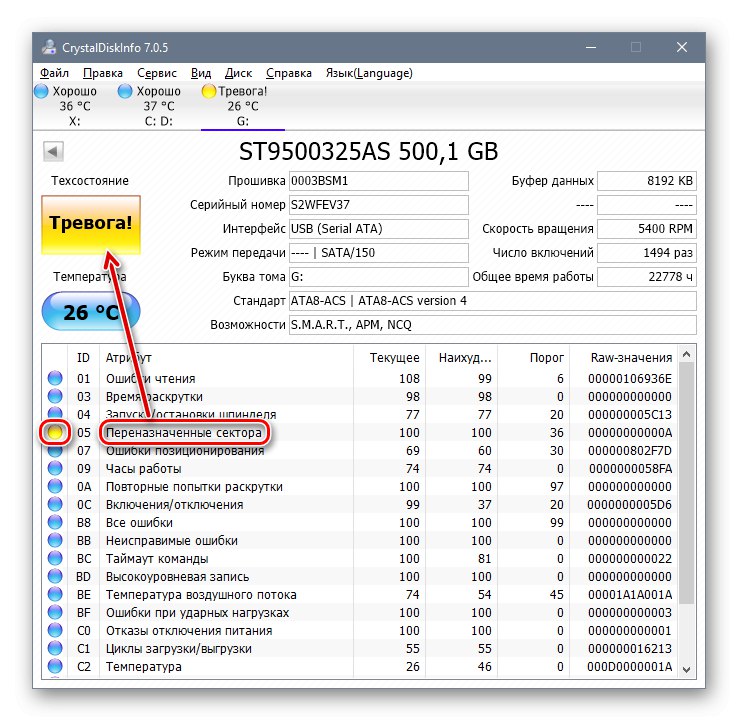This screenshot has width=738, height=721.
Task: Click blue status icon of attribute 09
Action: [55, 468]
